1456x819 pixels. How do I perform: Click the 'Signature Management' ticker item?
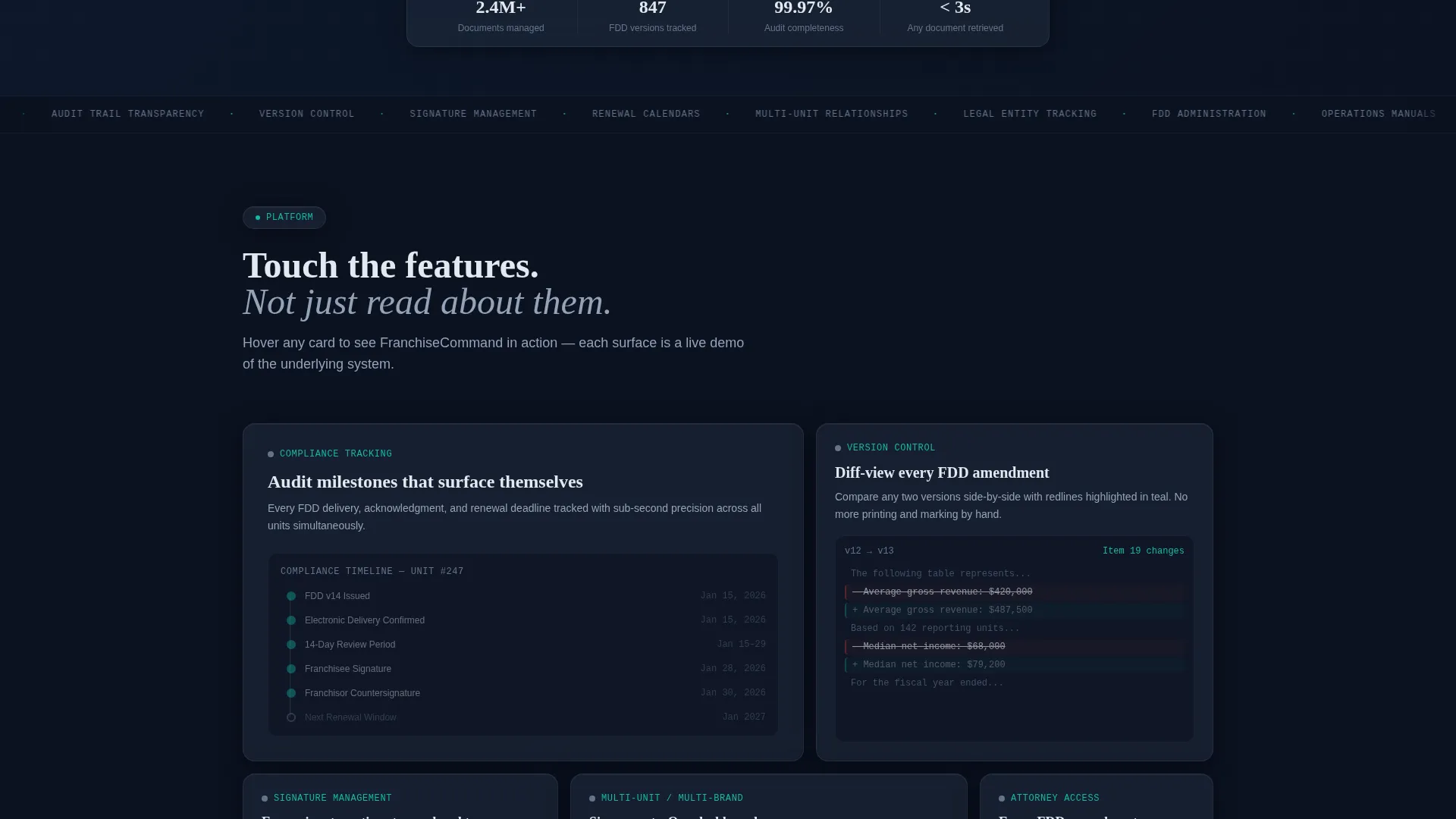click(473, 114)
